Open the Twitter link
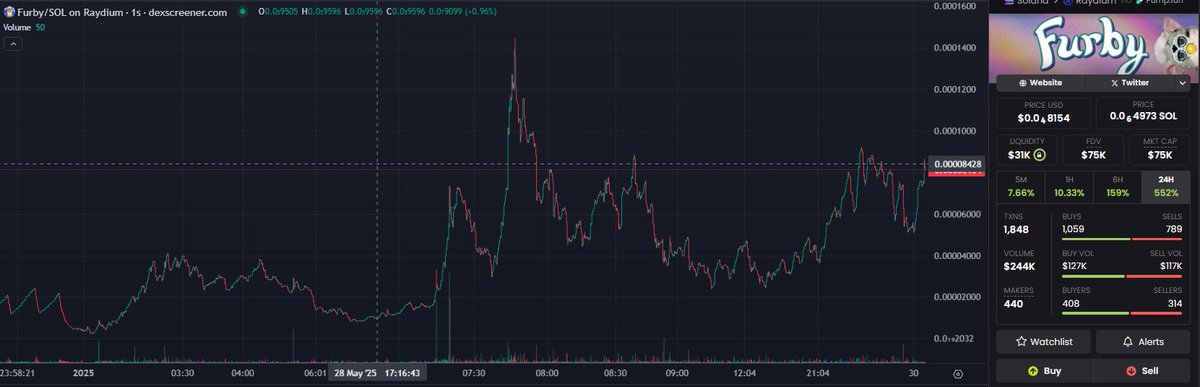 click(x=1130, y=83)
